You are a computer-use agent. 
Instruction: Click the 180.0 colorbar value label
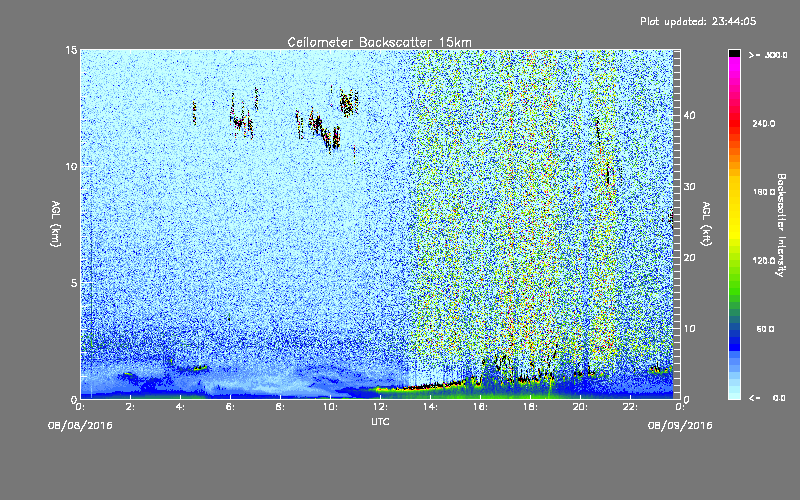[x=763, y=192]
